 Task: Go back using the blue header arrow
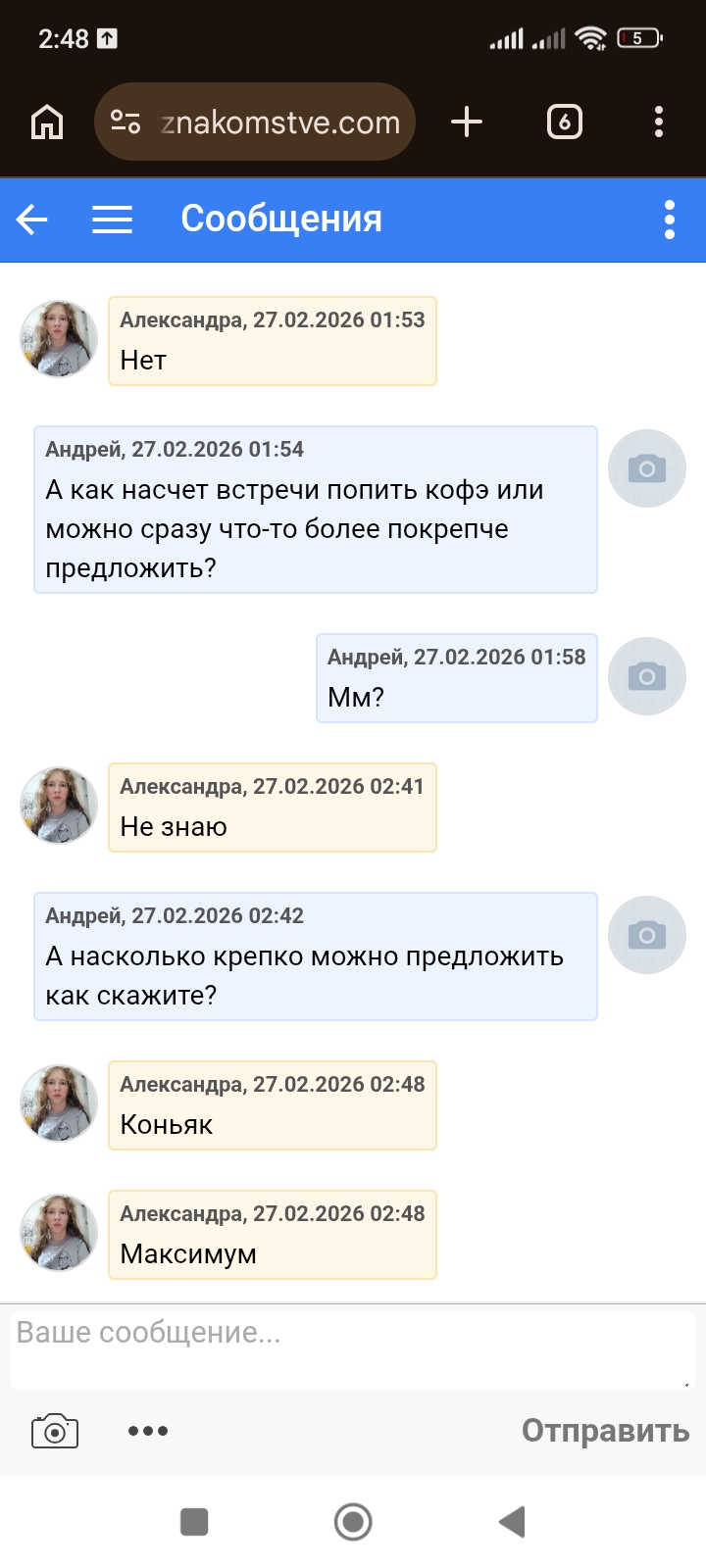32,220
